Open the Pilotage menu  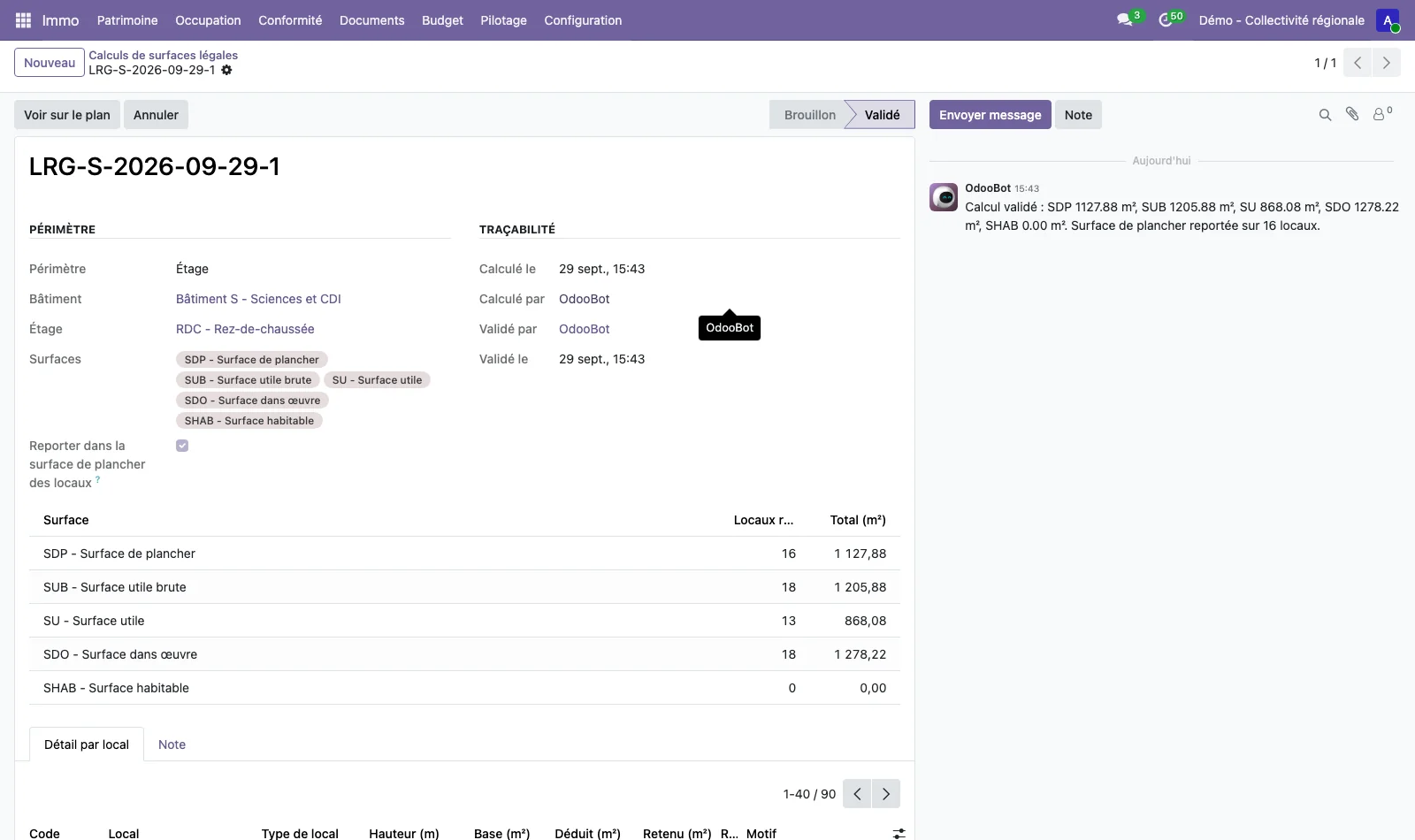[503, 20]
